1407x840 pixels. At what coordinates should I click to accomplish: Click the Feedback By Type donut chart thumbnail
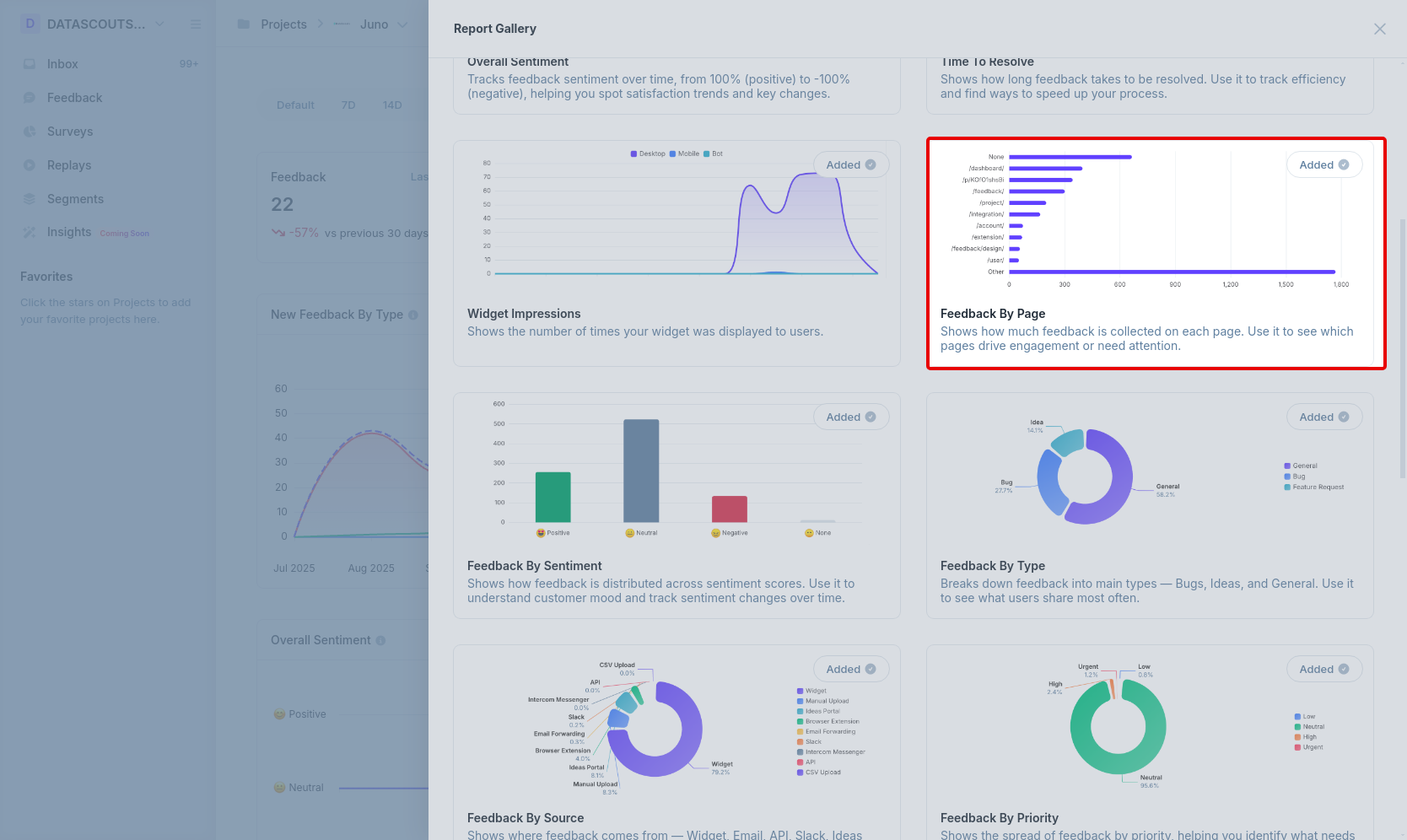1085,477
